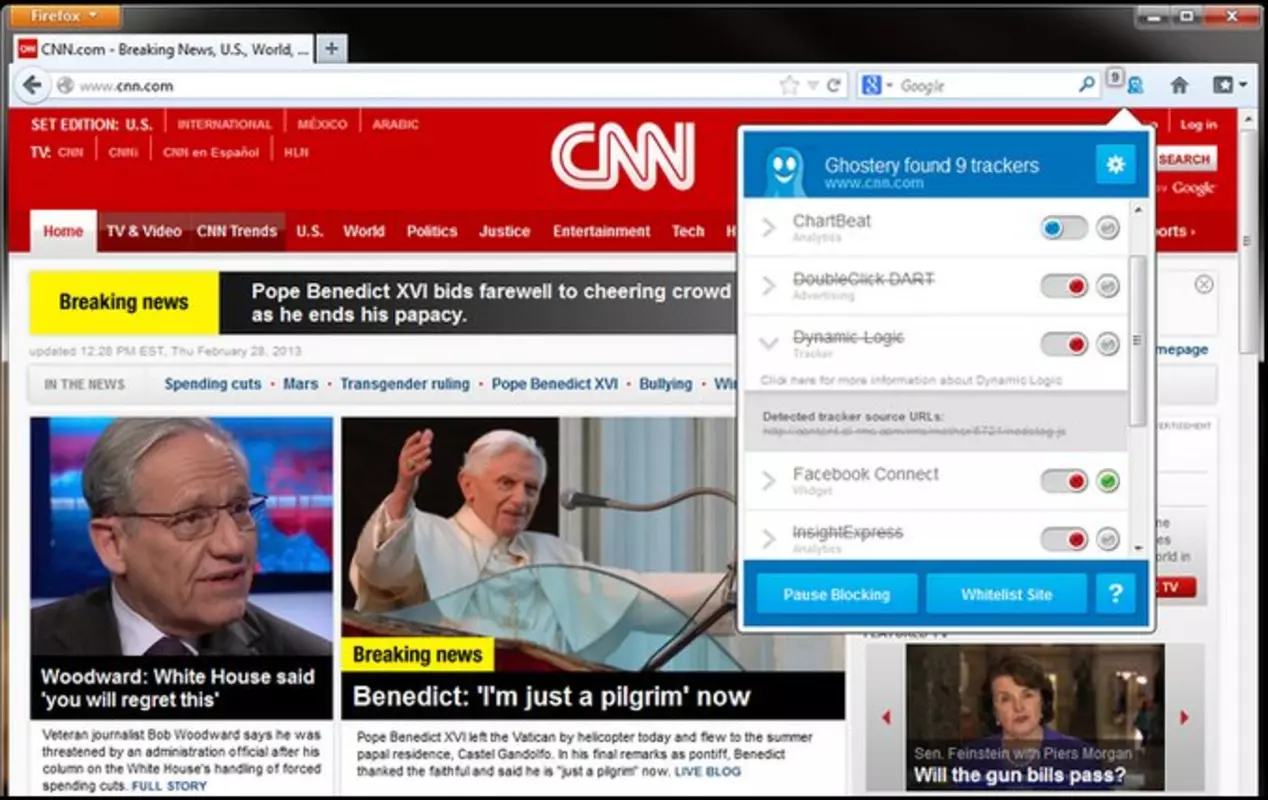Open the Woodward story thumbnail image
Viewport: 1268px width, 800px height.
pos(181,536)
